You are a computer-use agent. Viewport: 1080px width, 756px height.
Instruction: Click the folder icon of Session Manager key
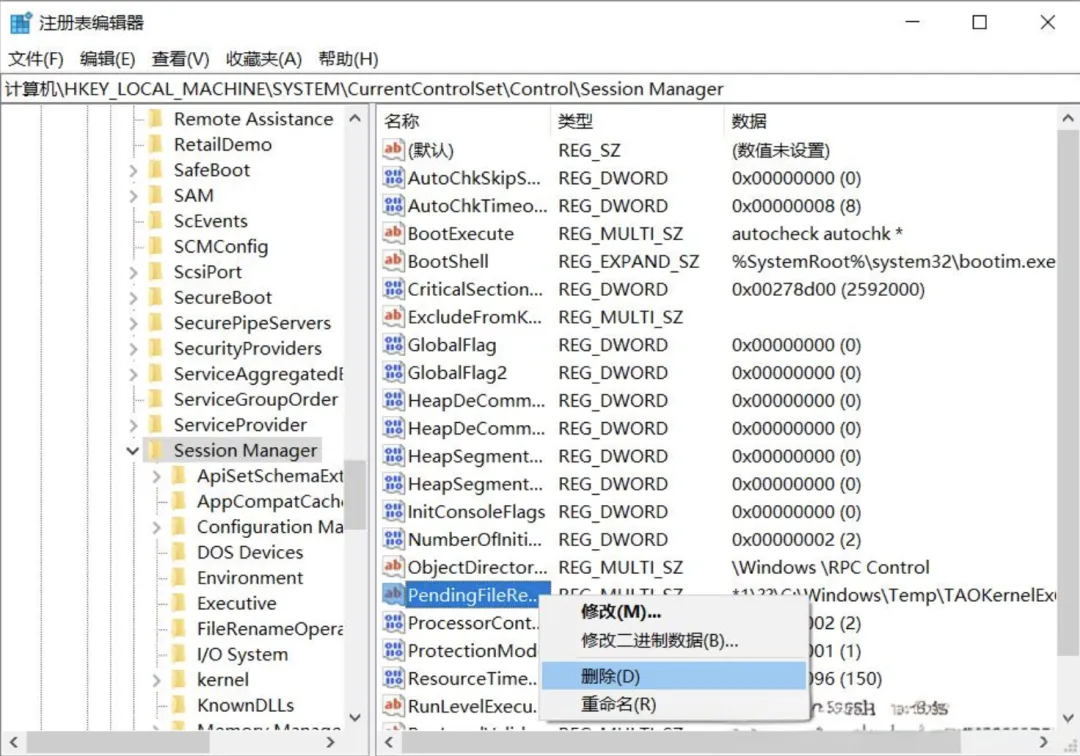click(x=156, y=450)
